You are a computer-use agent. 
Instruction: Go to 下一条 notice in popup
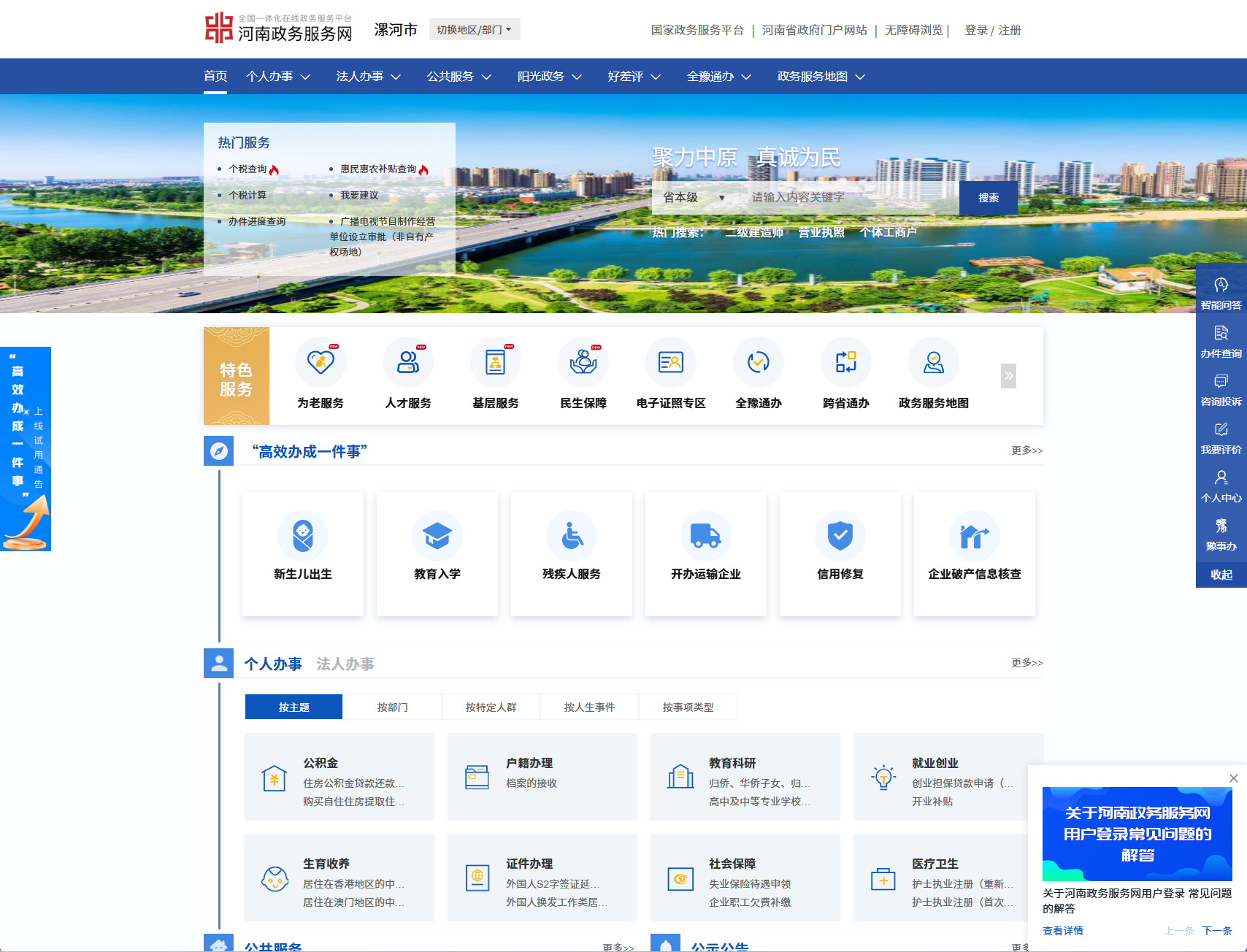tap(1217, 930)
